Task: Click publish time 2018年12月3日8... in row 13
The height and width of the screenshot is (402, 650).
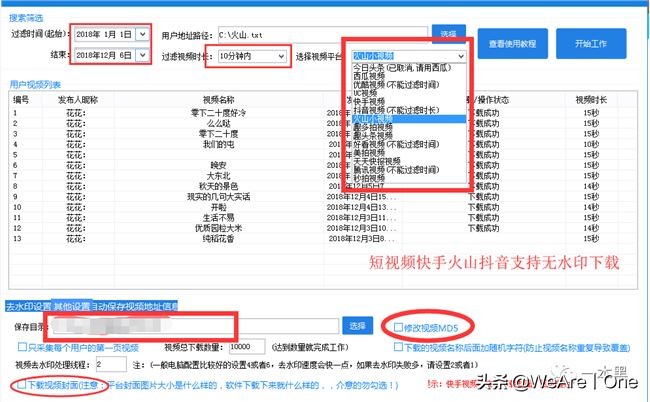Action: pyautogui.click(x=361, y=239)
